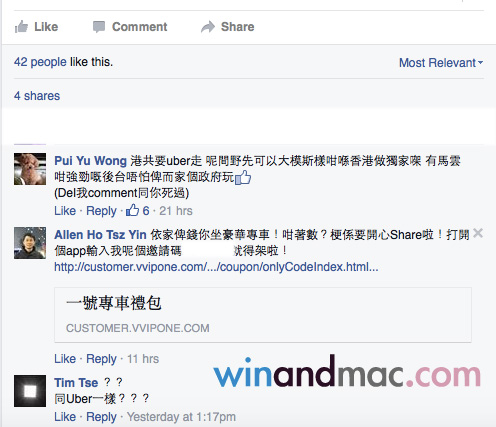Click the thumbs-up Like icon on post

pos(21,27)
